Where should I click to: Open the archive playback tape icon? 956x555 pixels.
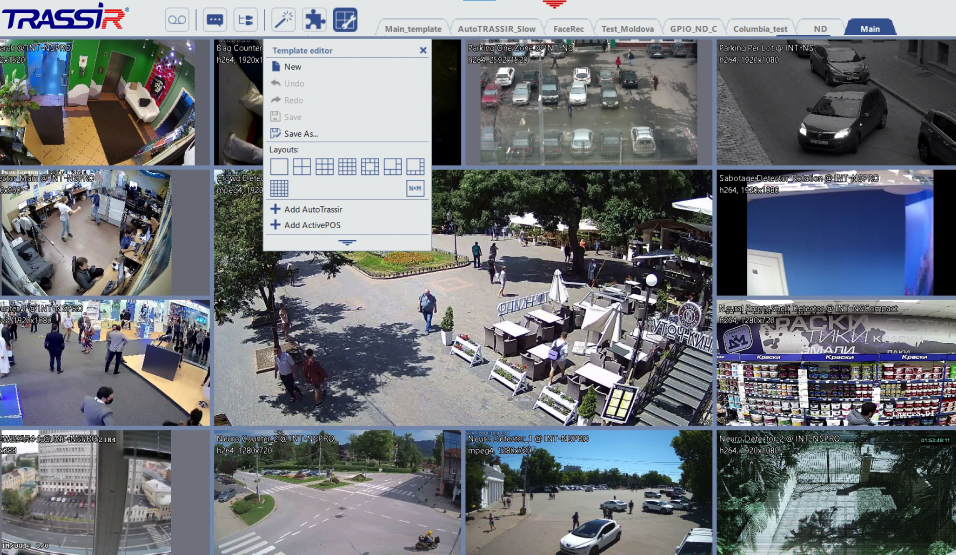[x=177, y=19]
